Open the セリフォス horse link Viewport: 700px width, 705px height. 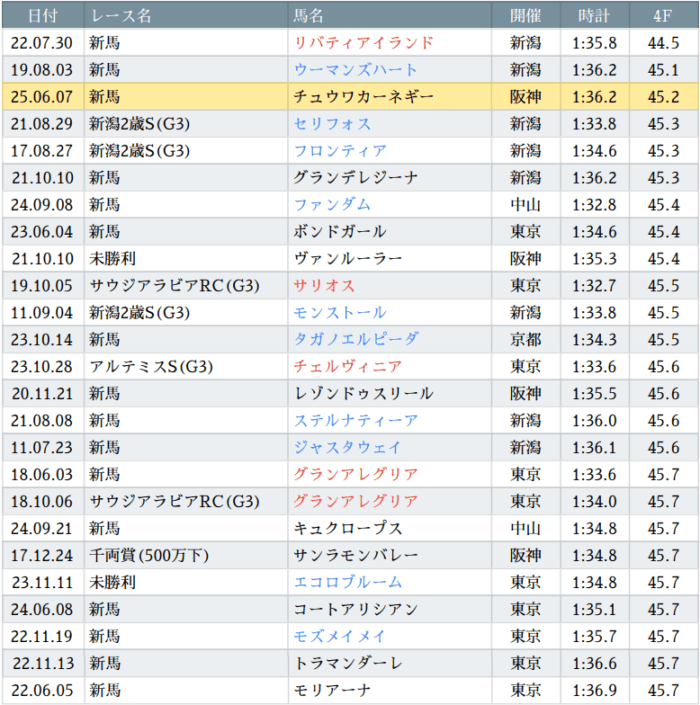pos(332,124)
